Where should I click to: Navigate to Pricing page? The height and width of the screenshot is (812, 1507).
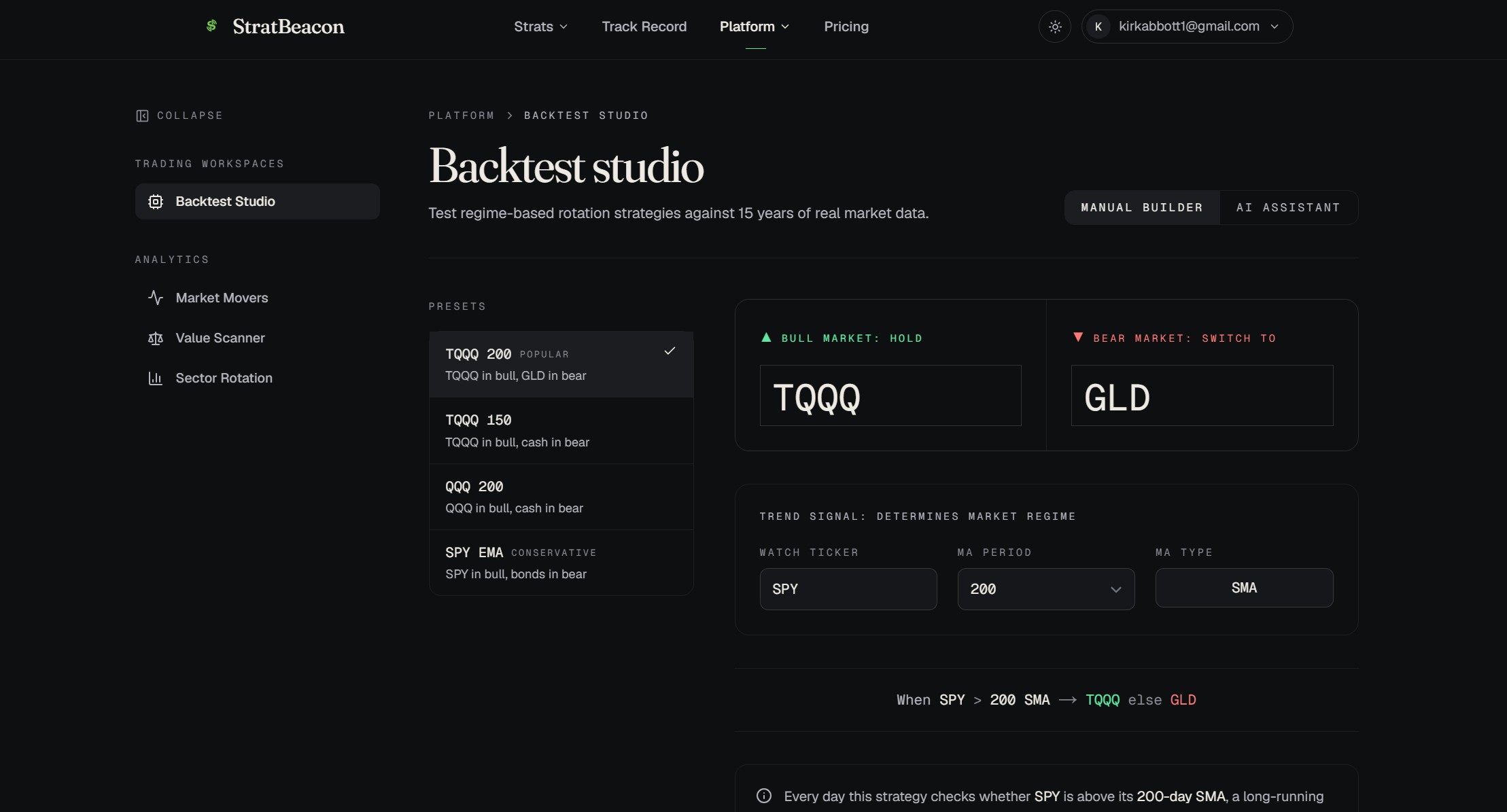pyautogui.click(x=846, y=27)
